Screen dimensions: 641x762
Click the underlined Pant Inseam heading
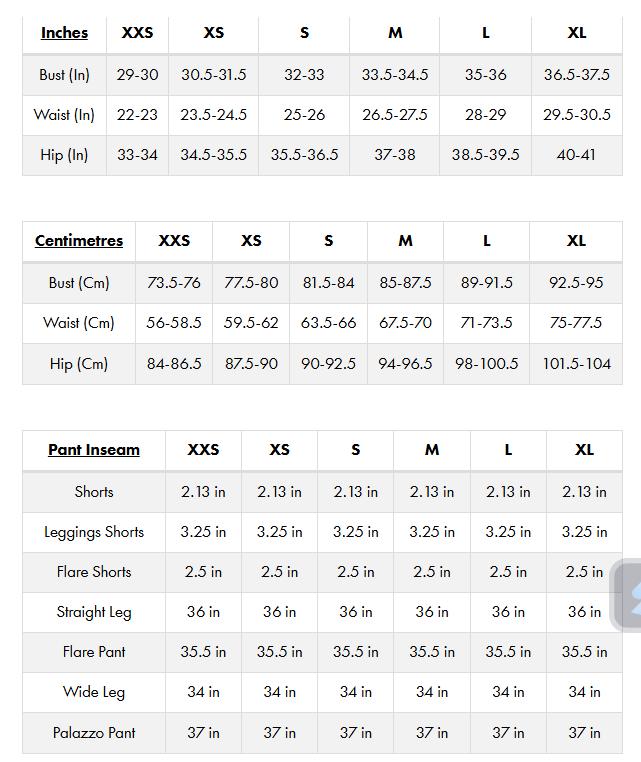94,450
